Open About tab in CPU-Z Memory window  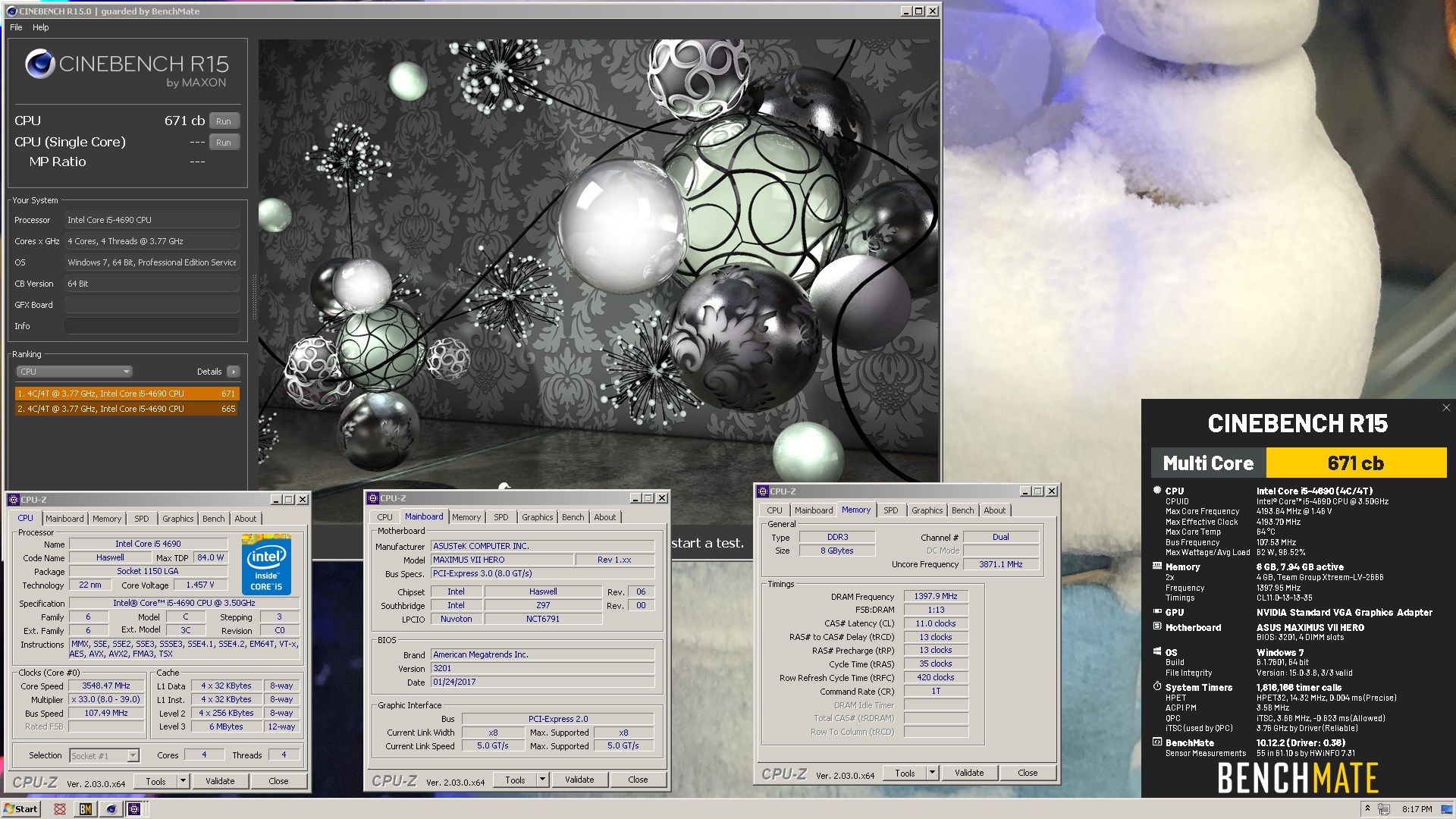pos(994,510)
